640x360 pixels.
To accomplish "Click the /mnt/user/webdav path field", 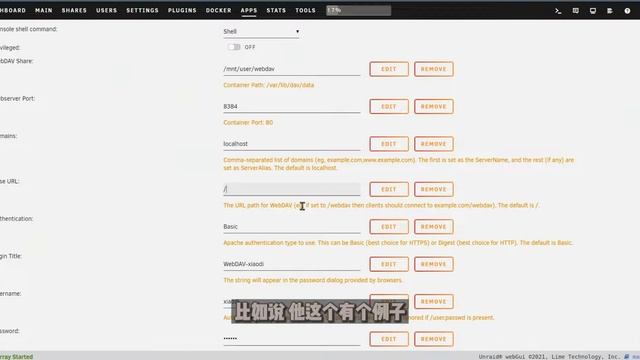I will click(291, 69).
